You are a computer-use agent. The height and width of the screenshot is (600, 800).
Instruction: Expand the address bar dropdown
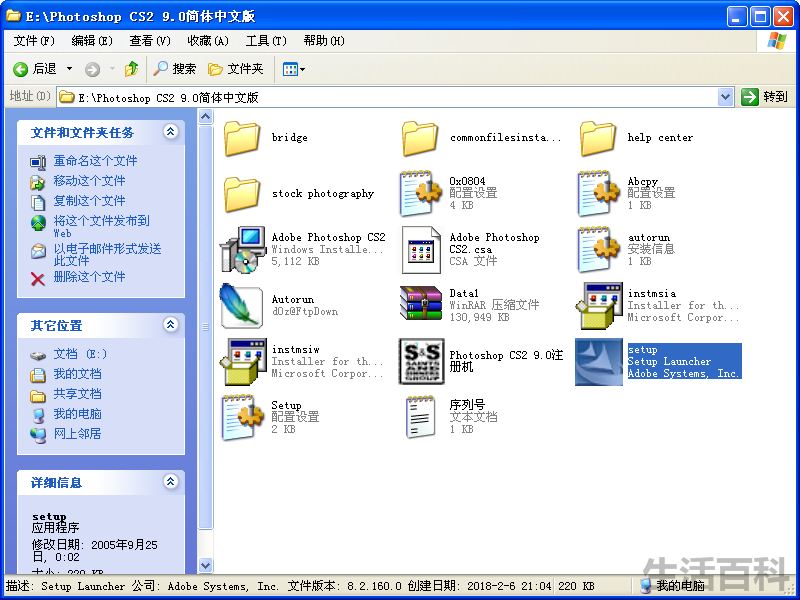(726, 97)
